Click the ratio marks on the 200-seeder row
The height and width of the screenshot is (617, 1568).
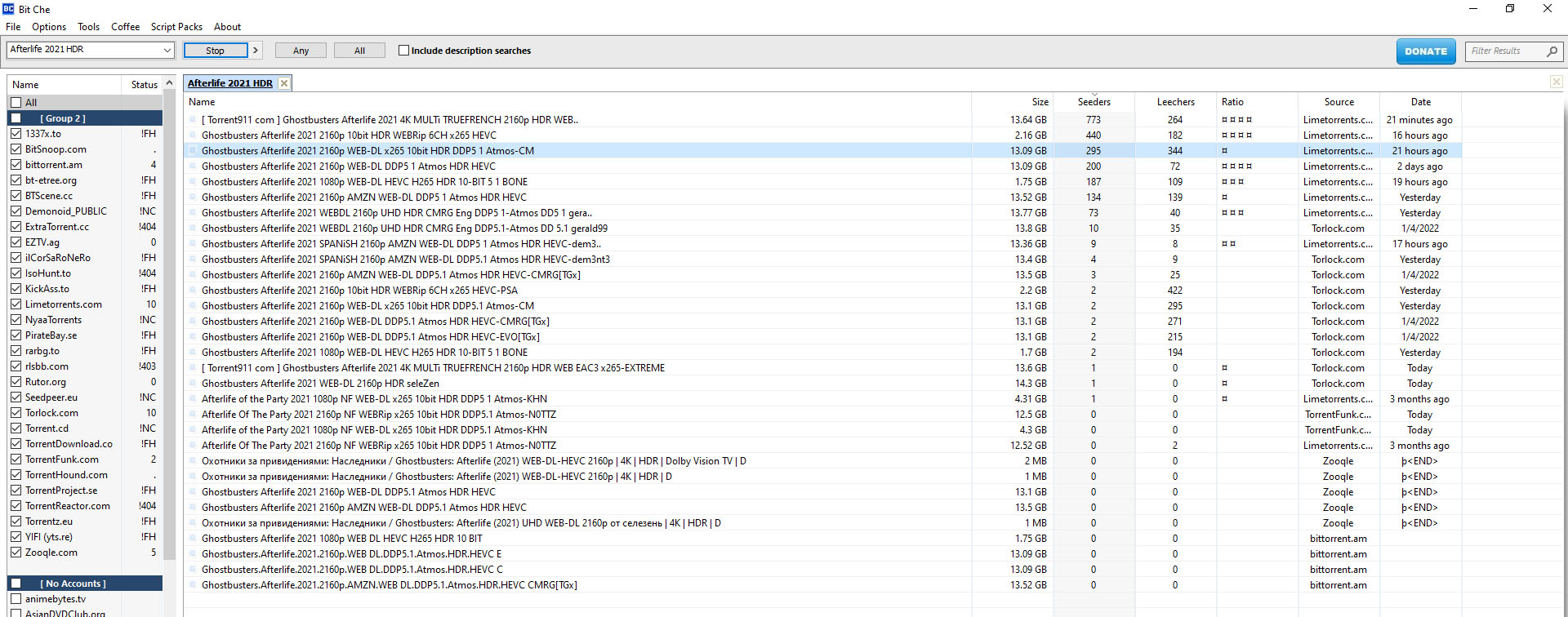click(x=1236, y=166)
